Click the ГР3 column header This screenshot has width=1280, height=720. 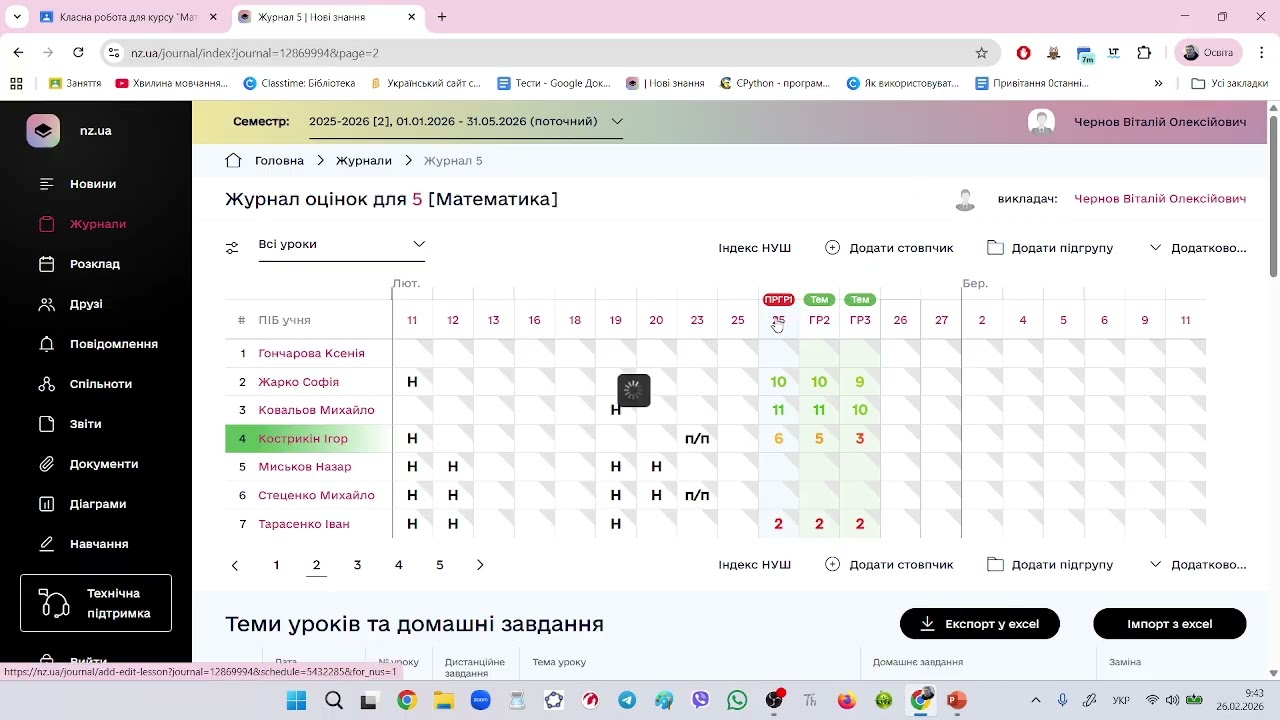click(860, 320)
